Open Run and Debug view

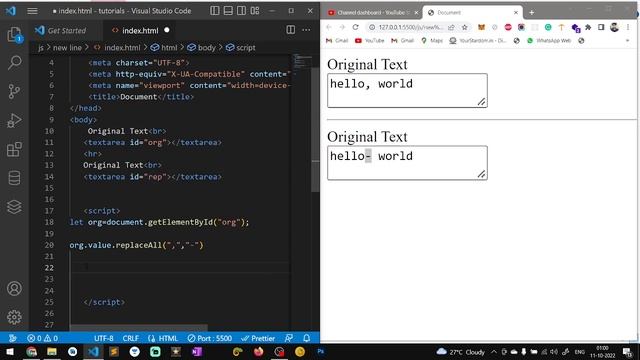pos(14,120)
